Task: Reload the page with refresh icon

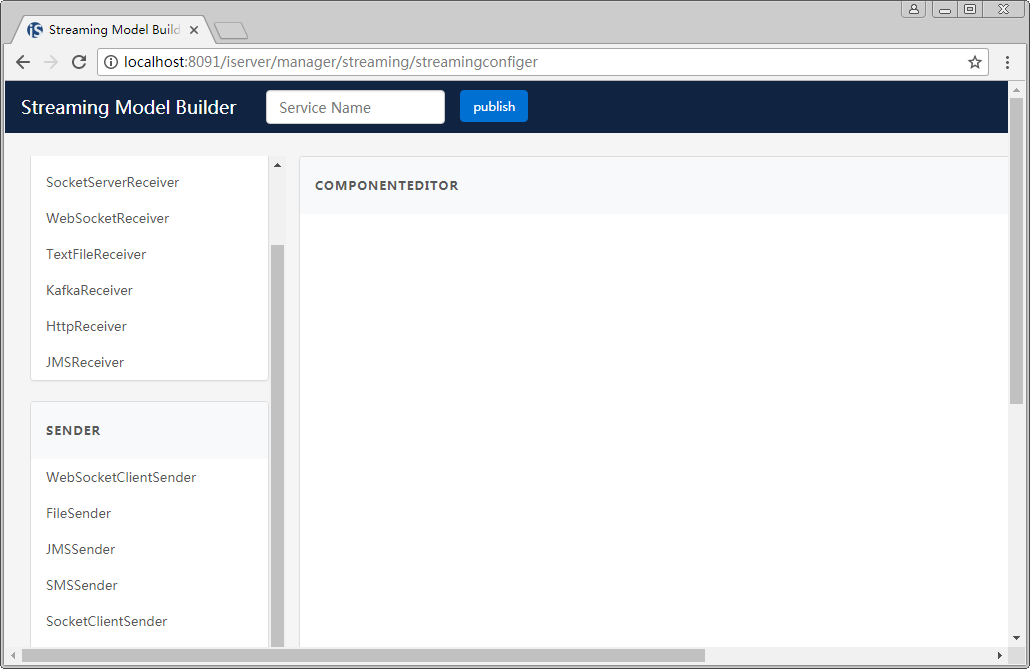Action: (x=79, y=62)
